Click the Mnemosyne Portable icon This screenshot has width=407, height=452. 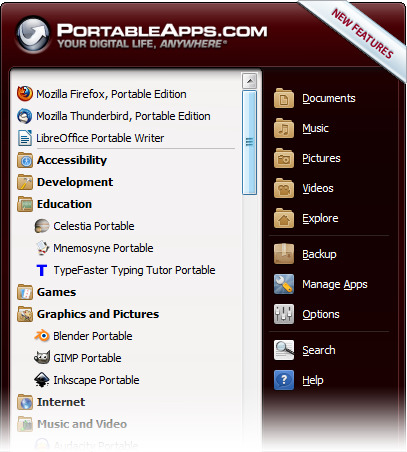(x=42, y=248)
